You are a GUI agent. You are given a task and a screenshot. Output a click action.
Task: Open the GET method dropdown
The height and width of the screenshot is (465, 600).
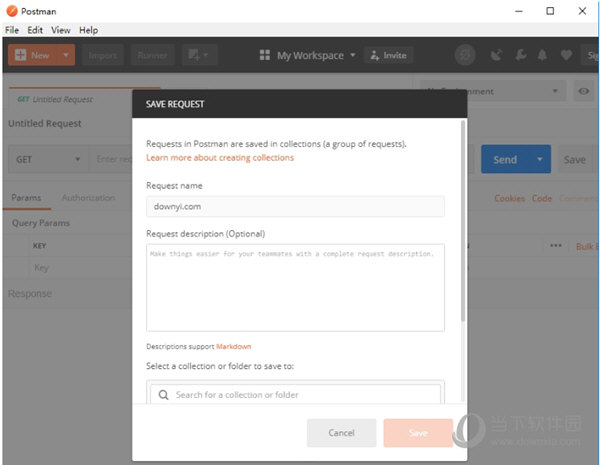coord(48,159)
